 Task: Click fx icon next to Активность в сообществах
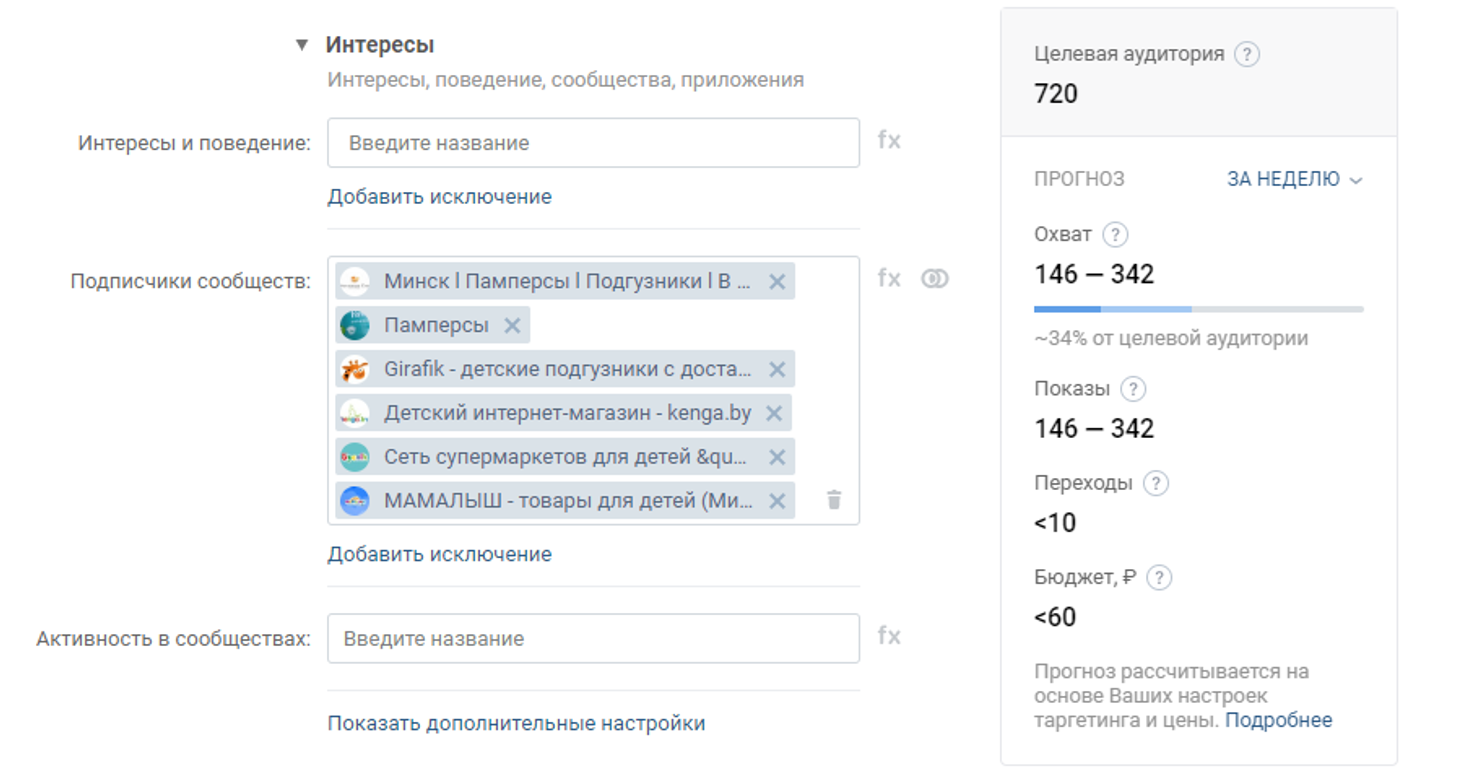tap(889, 637)
